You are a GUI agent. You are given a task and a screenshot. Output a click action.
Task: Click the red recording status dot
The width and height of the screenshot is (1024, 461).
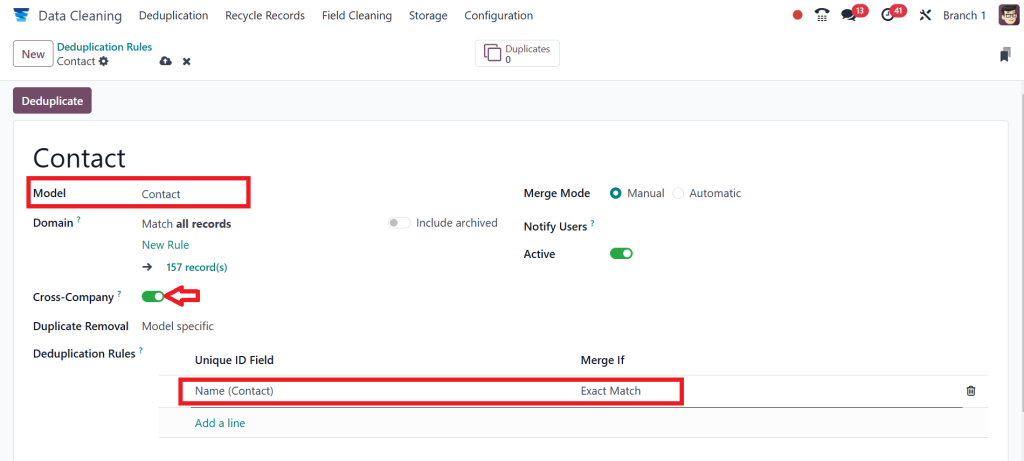[x=797, y=15]
